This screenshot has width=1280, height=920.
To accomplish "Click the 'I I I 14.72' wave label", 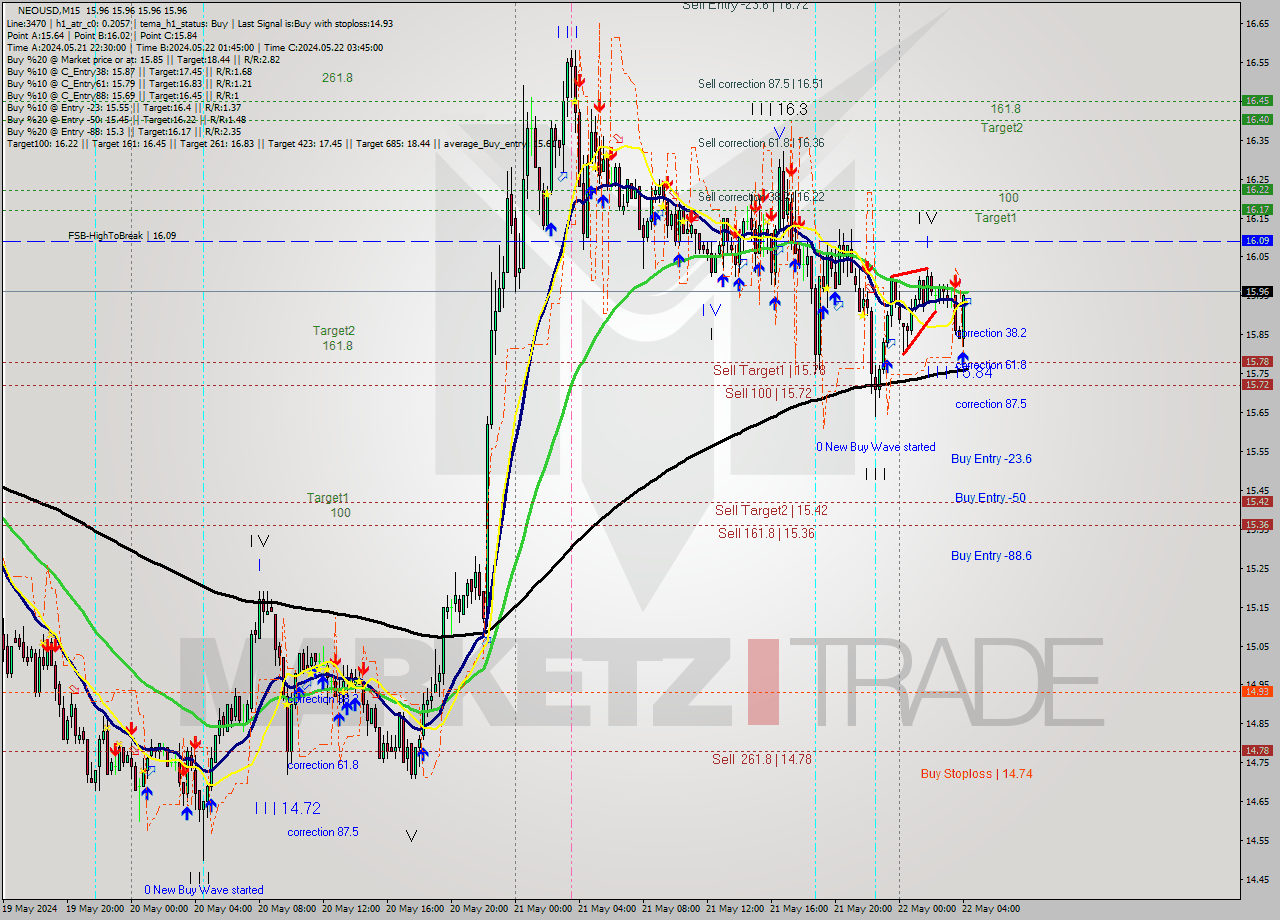I will coord(287,807).
